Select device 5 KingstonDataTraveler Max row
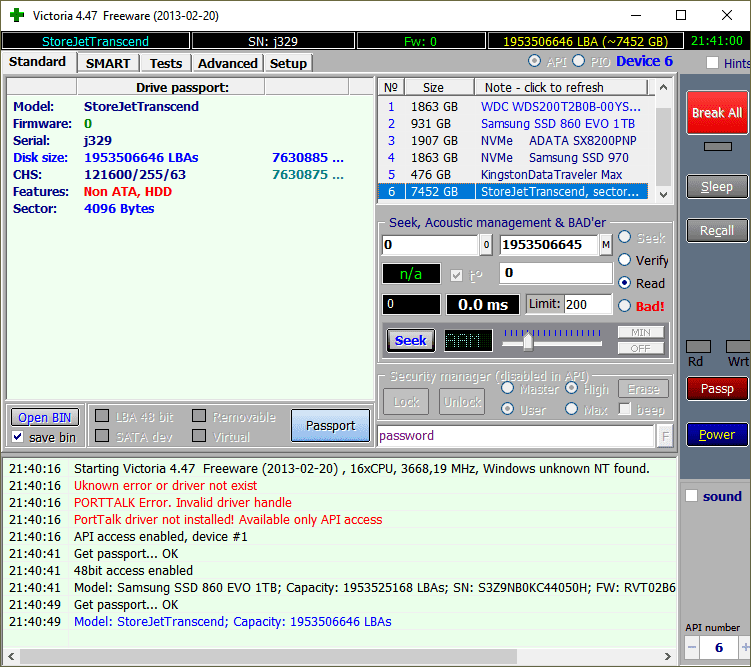Image resolution: width=751 pixels, height=667 pixels. coord(513,175)
